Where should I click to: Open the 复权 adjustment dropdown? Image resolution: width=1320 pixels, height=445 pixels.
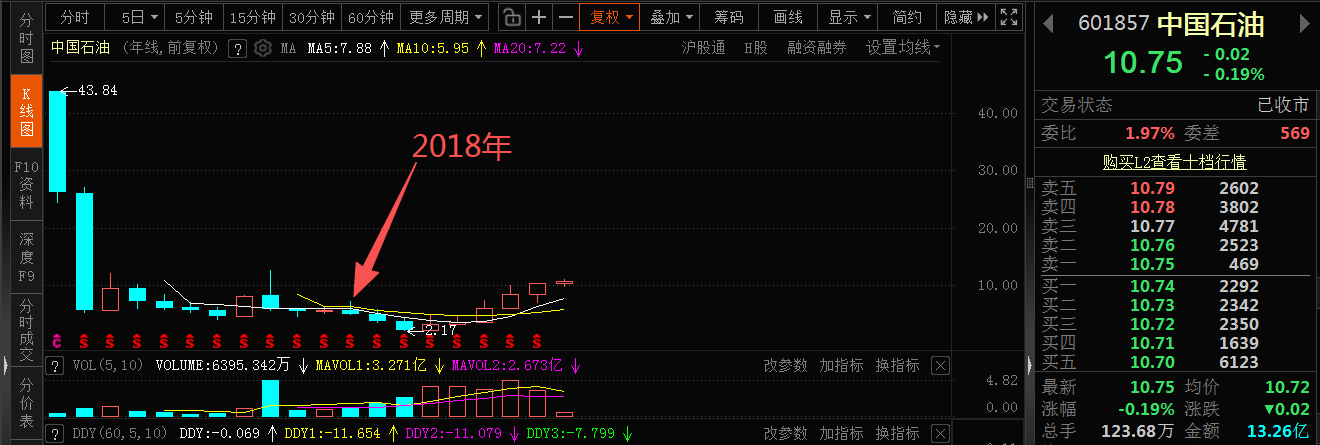(x=609, y=17)
